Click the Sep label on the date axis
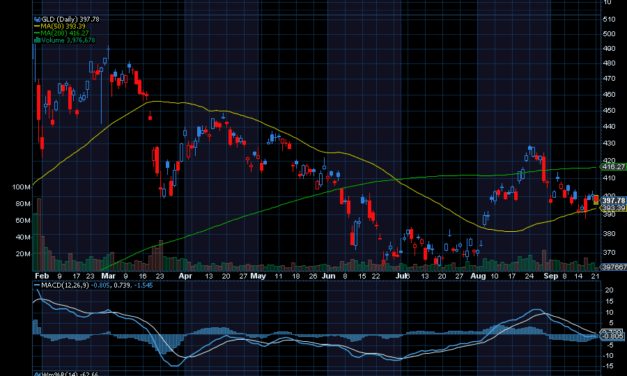 coord(551,276)
